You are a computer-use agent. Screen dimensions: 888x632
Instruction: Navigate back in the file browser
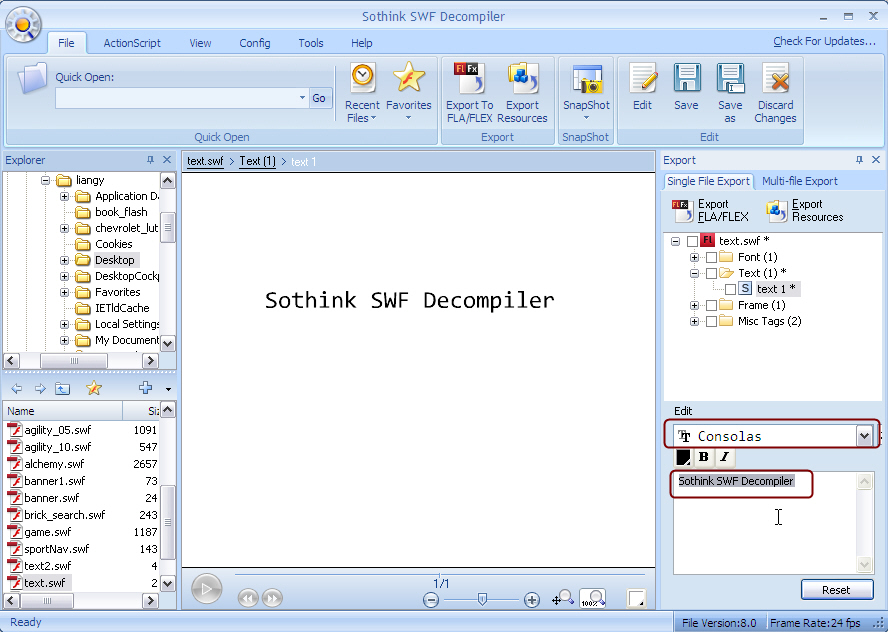click(x=17, y=388)
